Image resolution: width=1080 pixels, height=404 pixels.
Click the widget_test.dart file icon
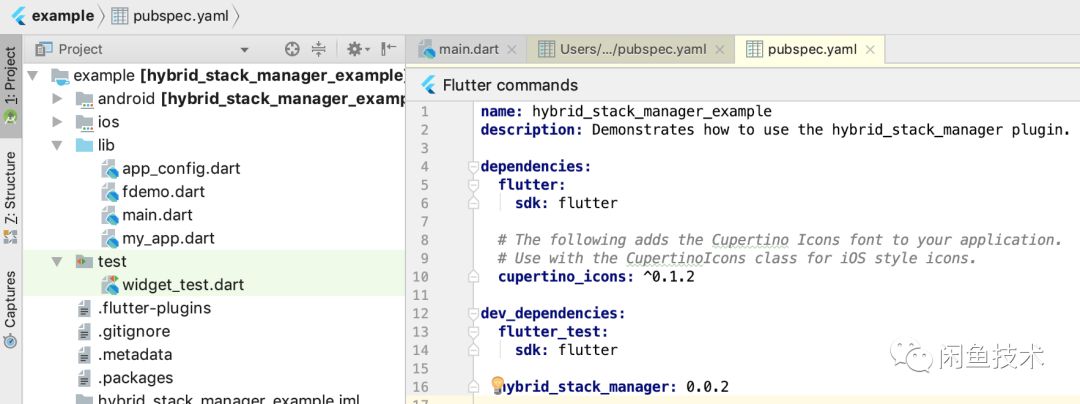click(x=110, y=285)
